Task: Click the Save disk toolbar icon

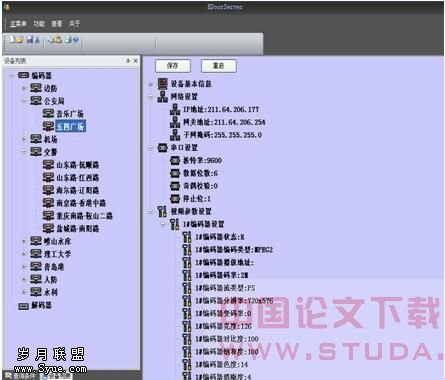Action: tap(30, 40)
